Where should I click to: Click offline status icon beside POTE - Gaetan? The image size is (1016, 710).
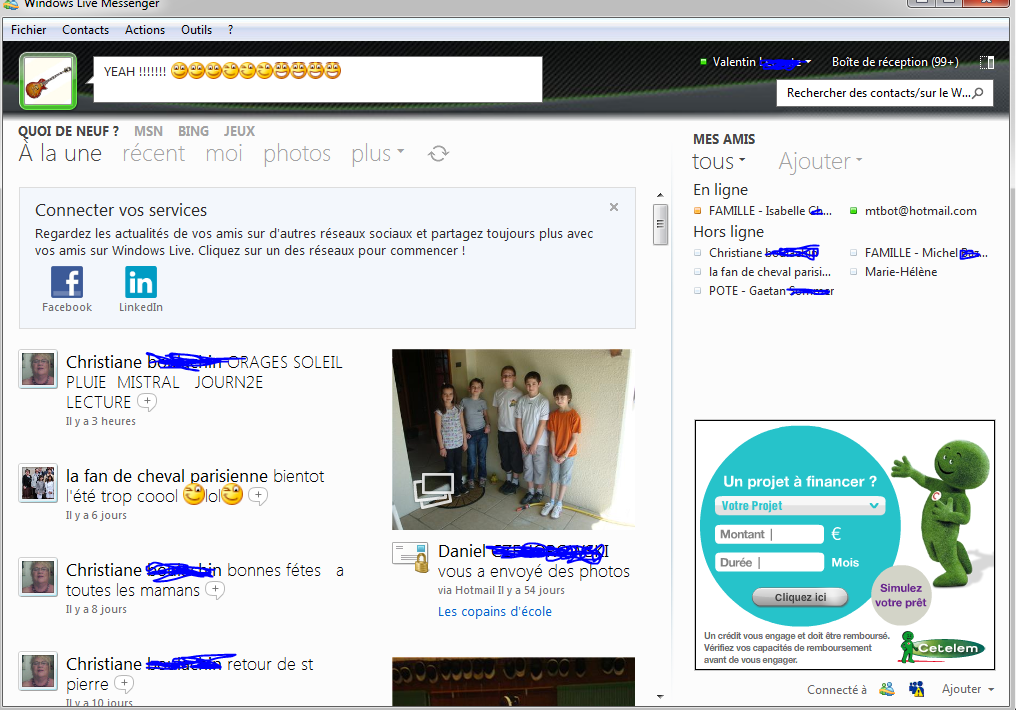tap(698, 291)
